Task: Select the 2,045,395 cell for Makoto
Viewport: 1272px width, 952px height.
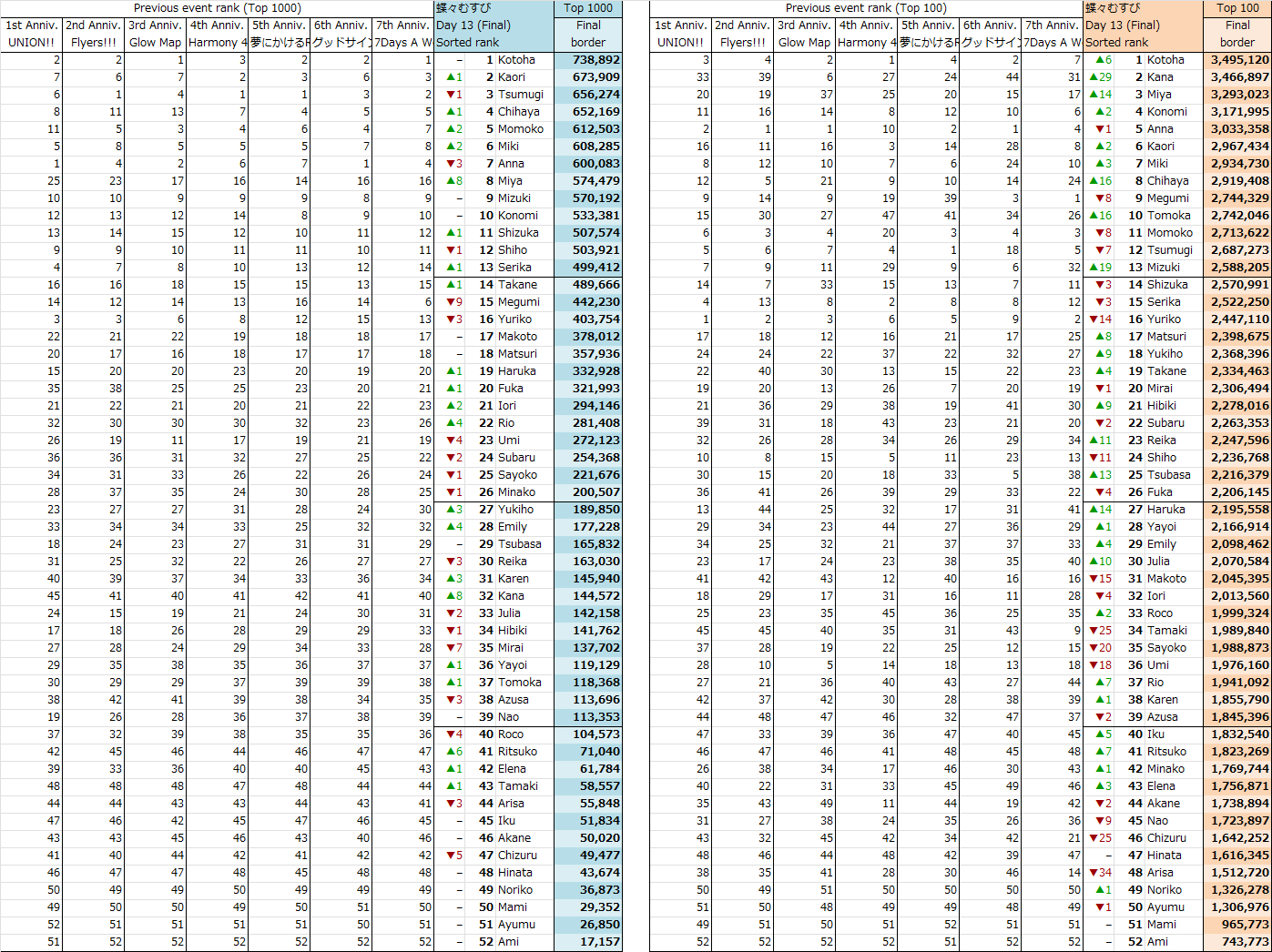Action: [1237, 579]
